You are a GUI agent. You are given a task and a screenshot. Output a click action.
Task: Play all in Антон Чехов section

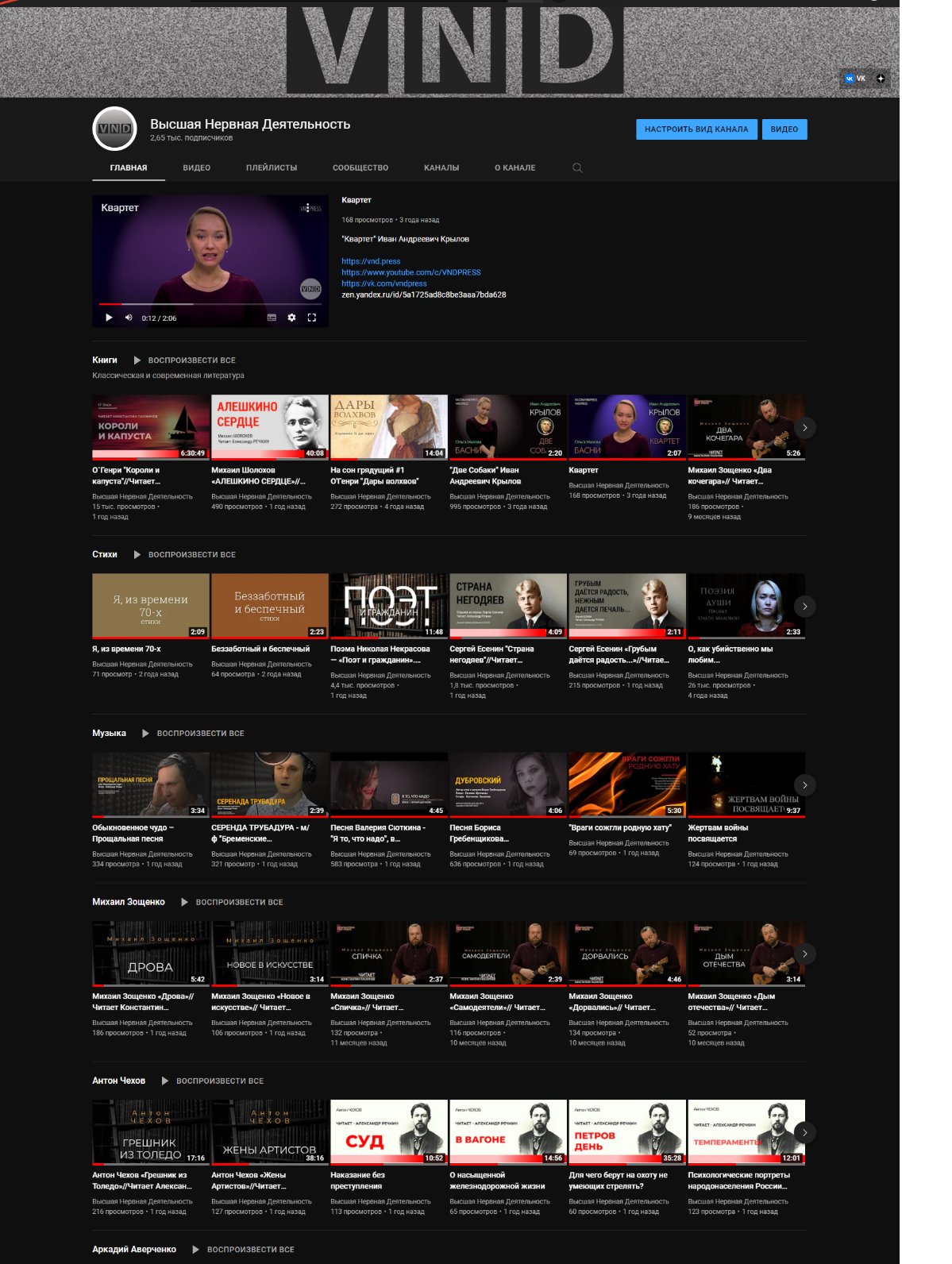pyautogui.click(x=212, y=1081)
